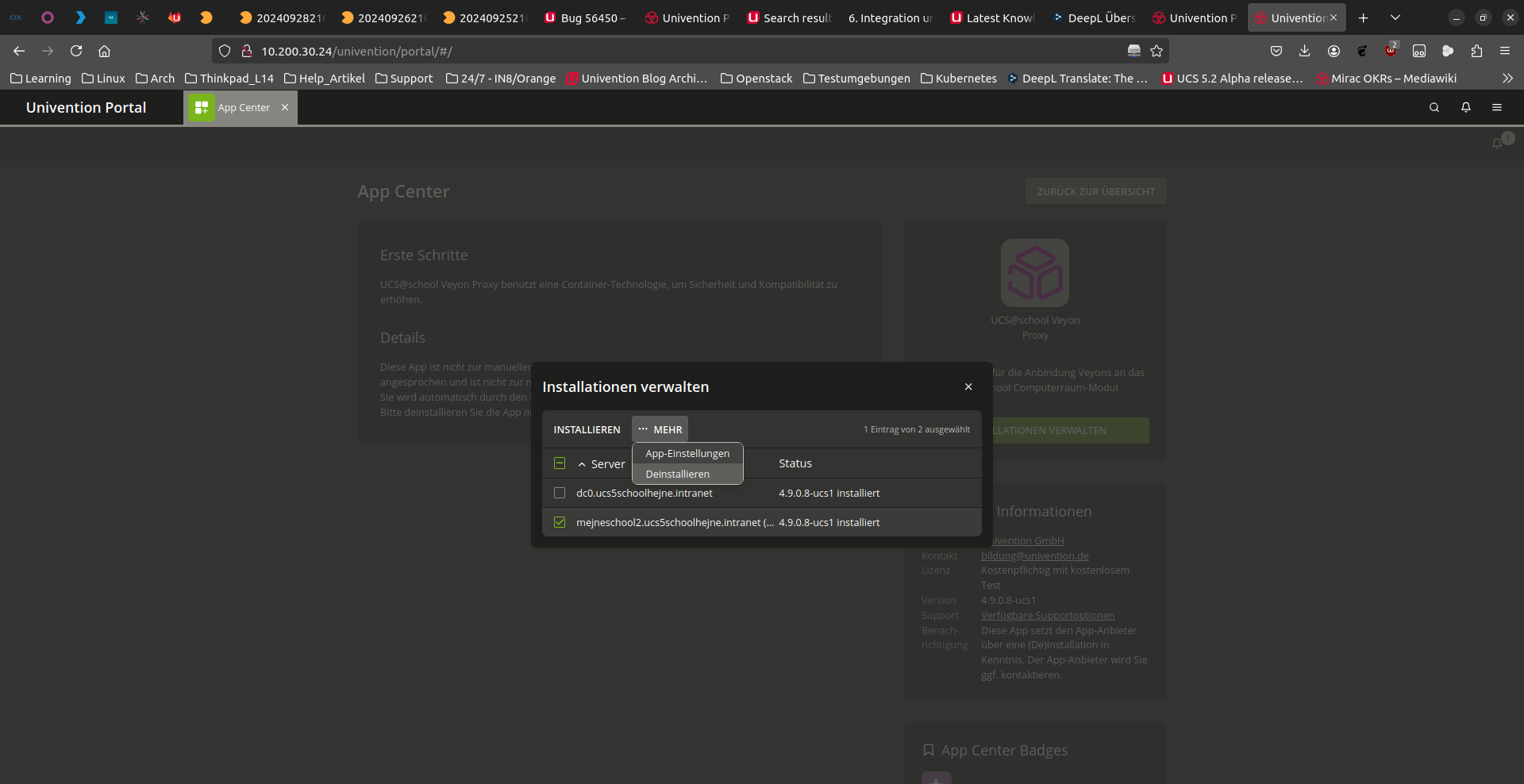Sort by Server column arrow
The image size is (1524, 784).
tap(582, 464)
